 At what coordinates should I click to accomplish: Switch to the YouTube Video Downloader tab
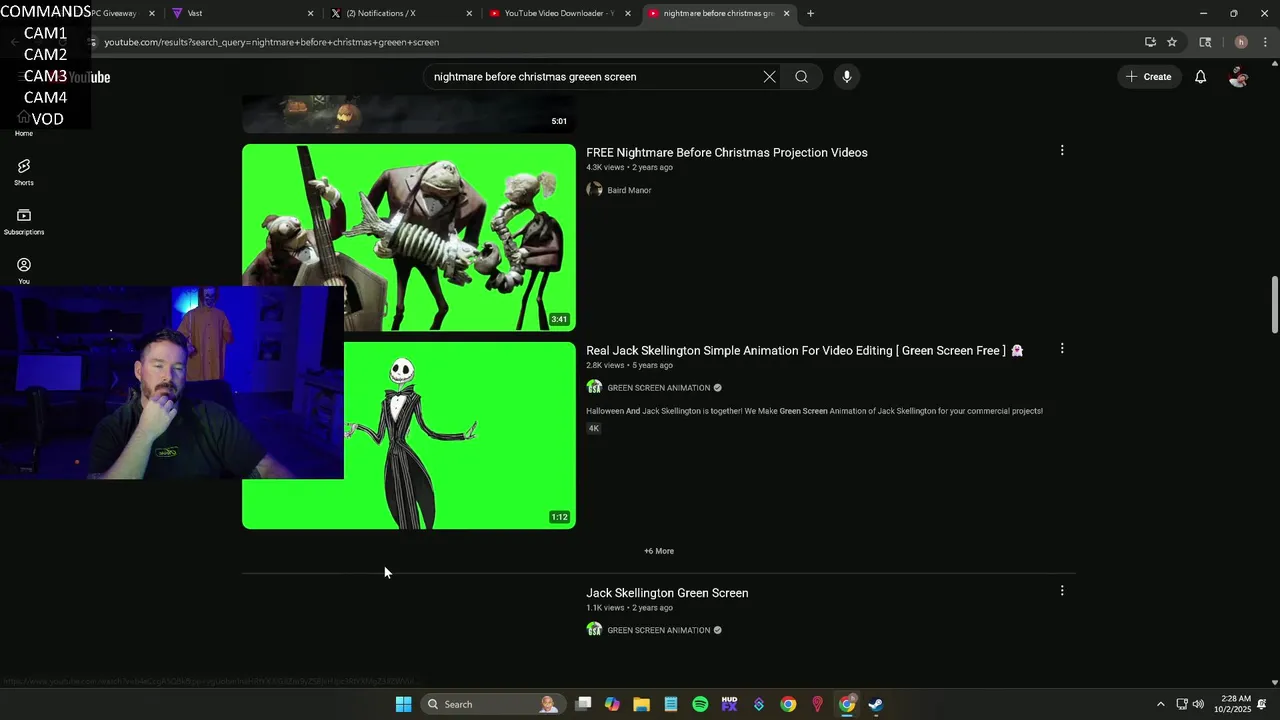tap(558, 13)
